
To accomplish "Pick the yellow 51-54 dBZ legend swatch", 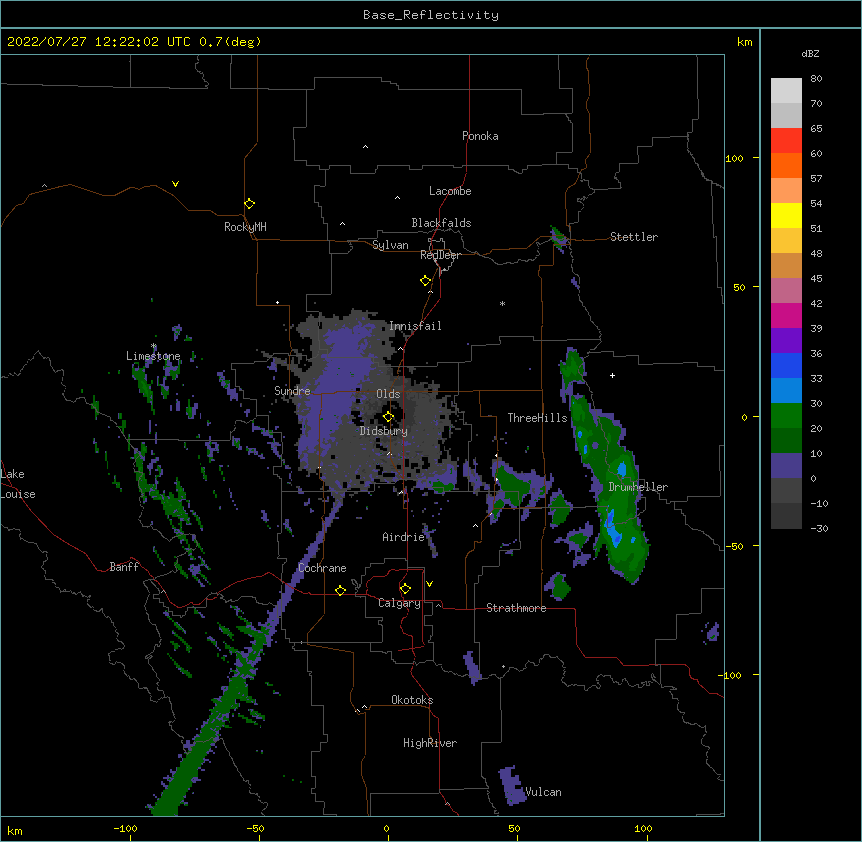I will click(786, 216).
